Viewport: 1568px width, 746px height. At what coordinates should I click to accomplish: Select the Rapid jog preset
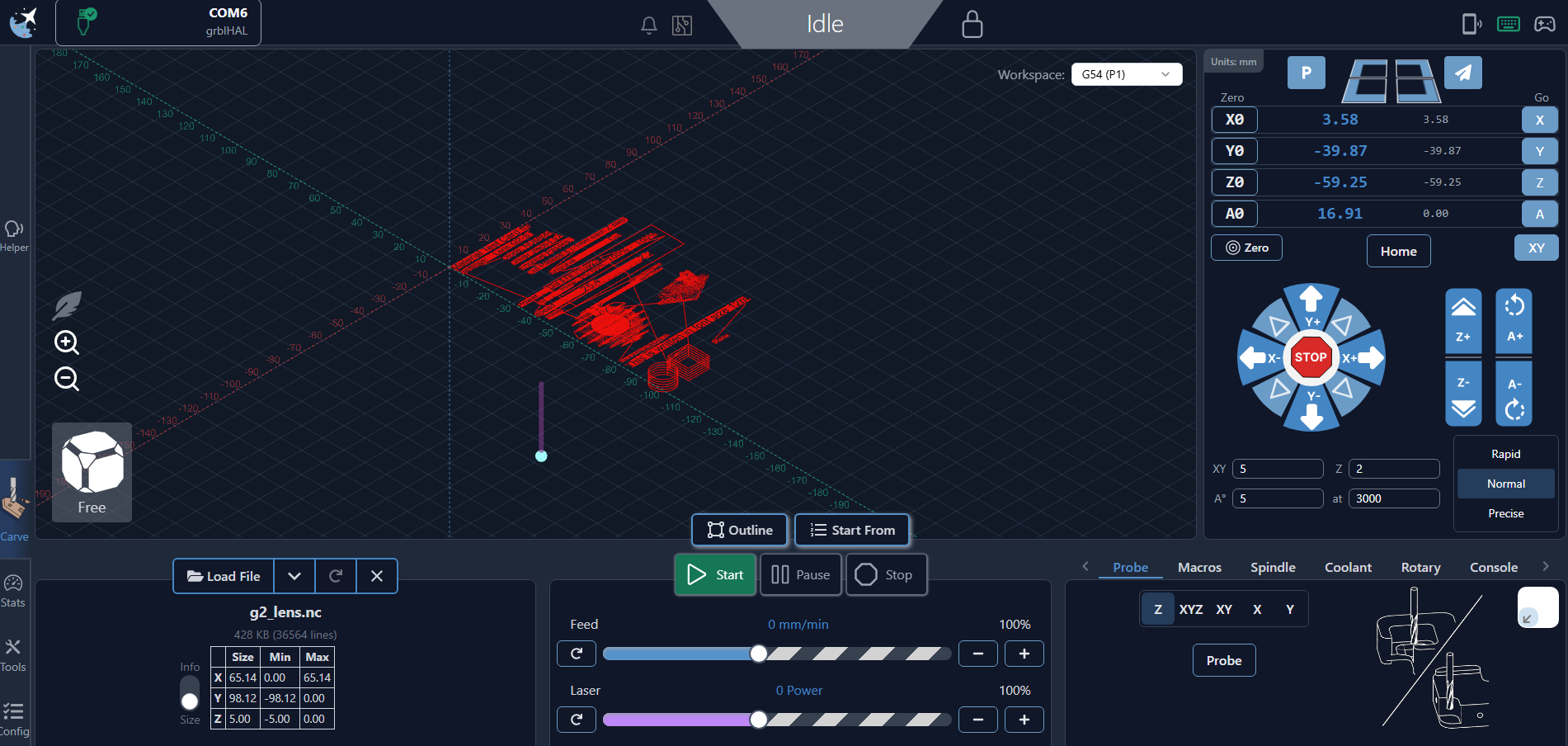[1505, 454]
